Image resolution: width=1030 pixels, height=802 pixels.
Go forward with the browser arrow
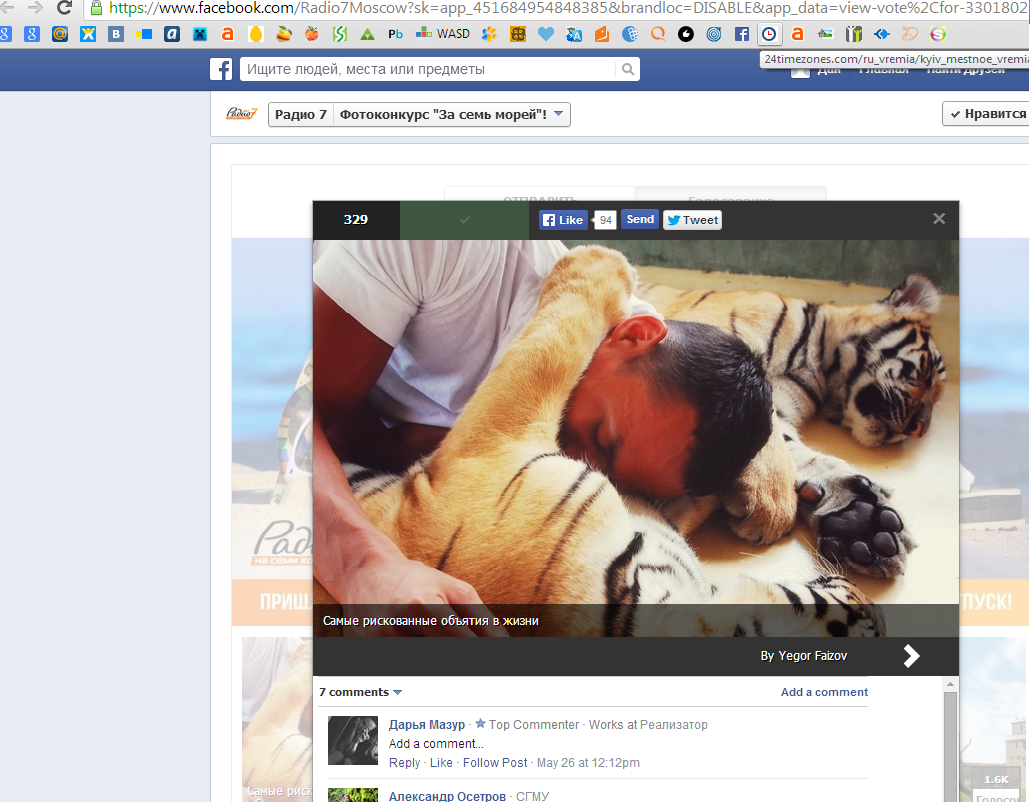pos(35,8)
